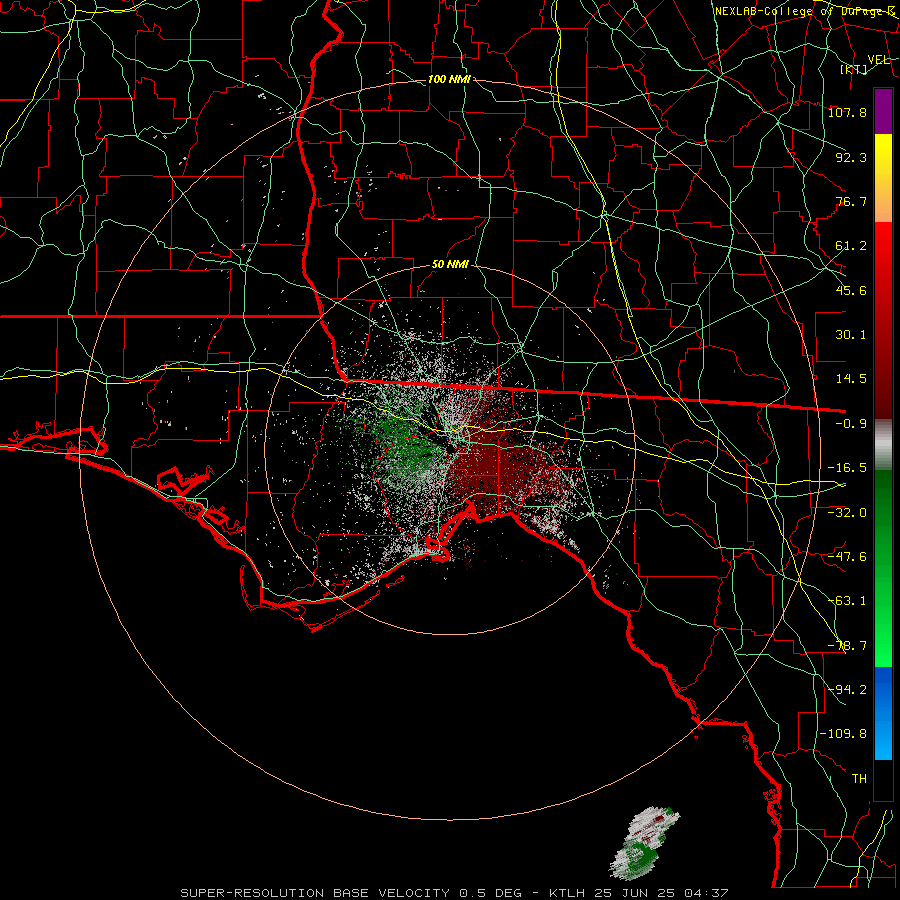
Task: Click the VEL heading above the scale
Action: (878, 60)
